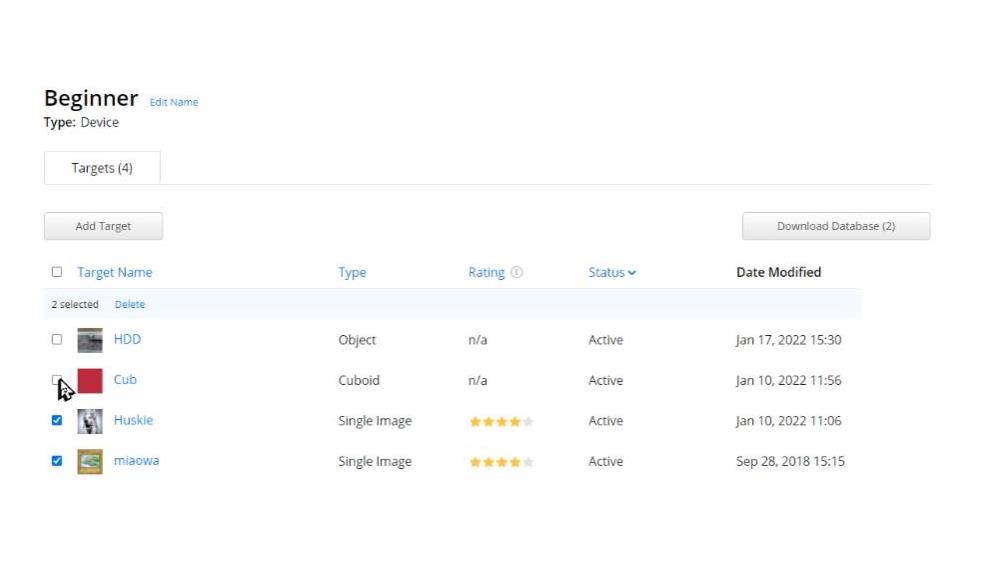Delete the selected targets
The width and height of the screenshot is (1000, 562).
(130, 304)
